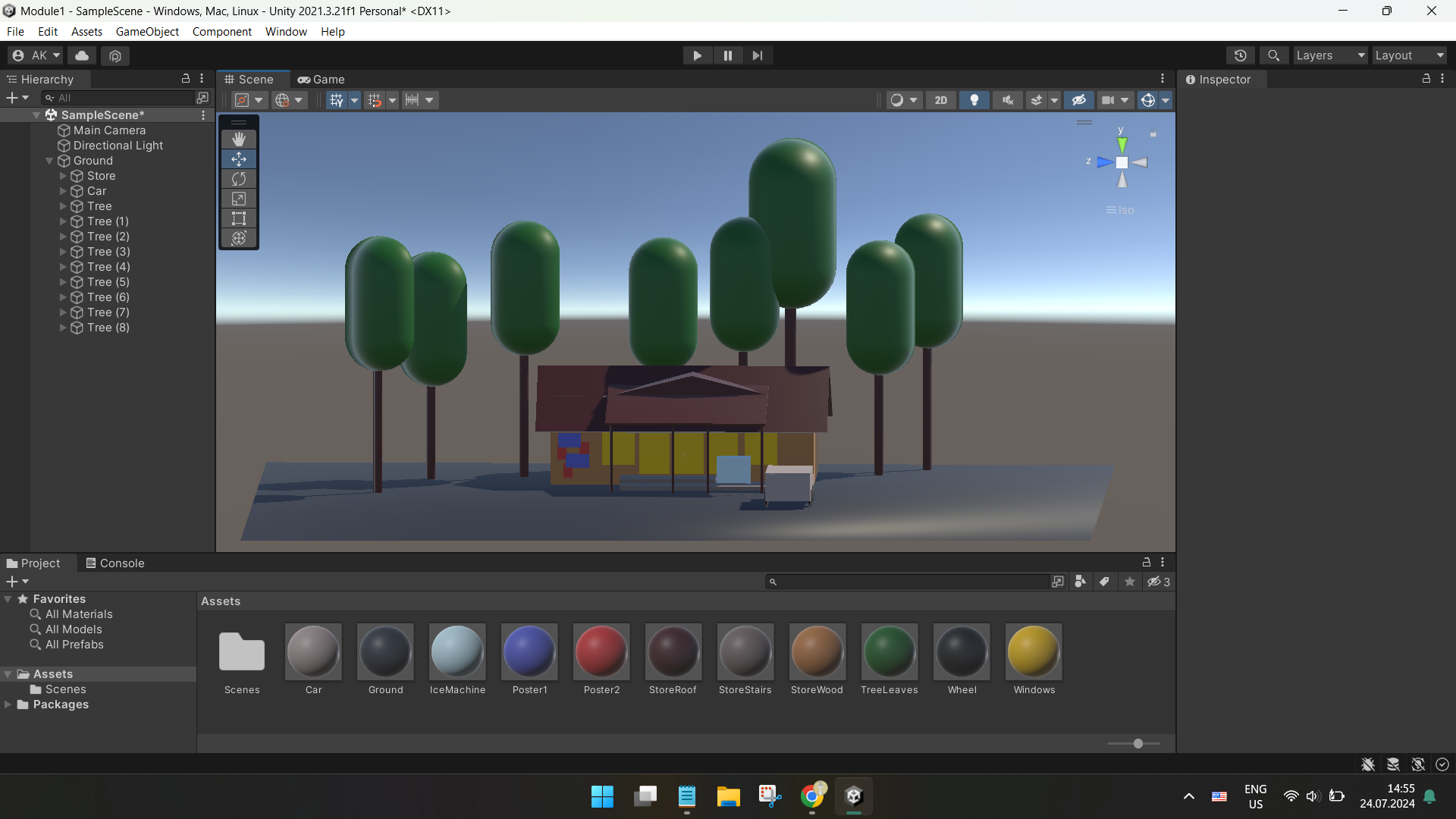Click the Rect Transform tool icon

pyautogui.click(x=238, y=218)
